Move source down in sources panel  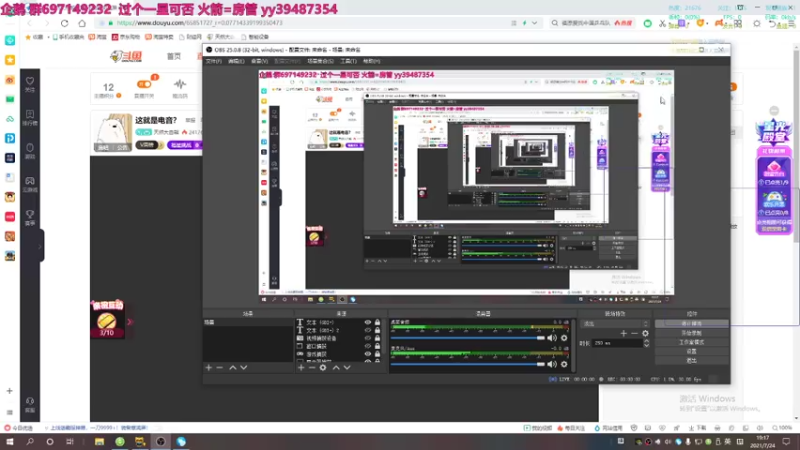click(347, 367)
